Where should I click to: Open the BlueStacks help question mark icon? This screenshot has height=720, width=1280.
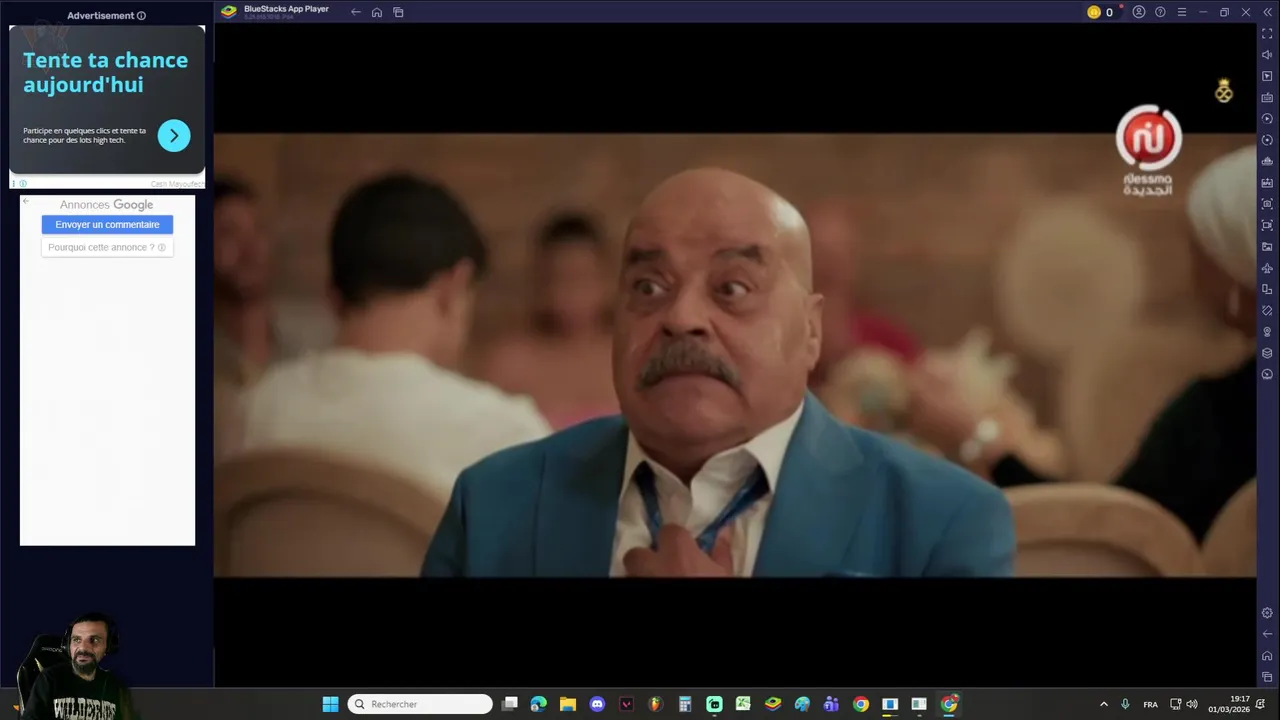coord(1160,12)
